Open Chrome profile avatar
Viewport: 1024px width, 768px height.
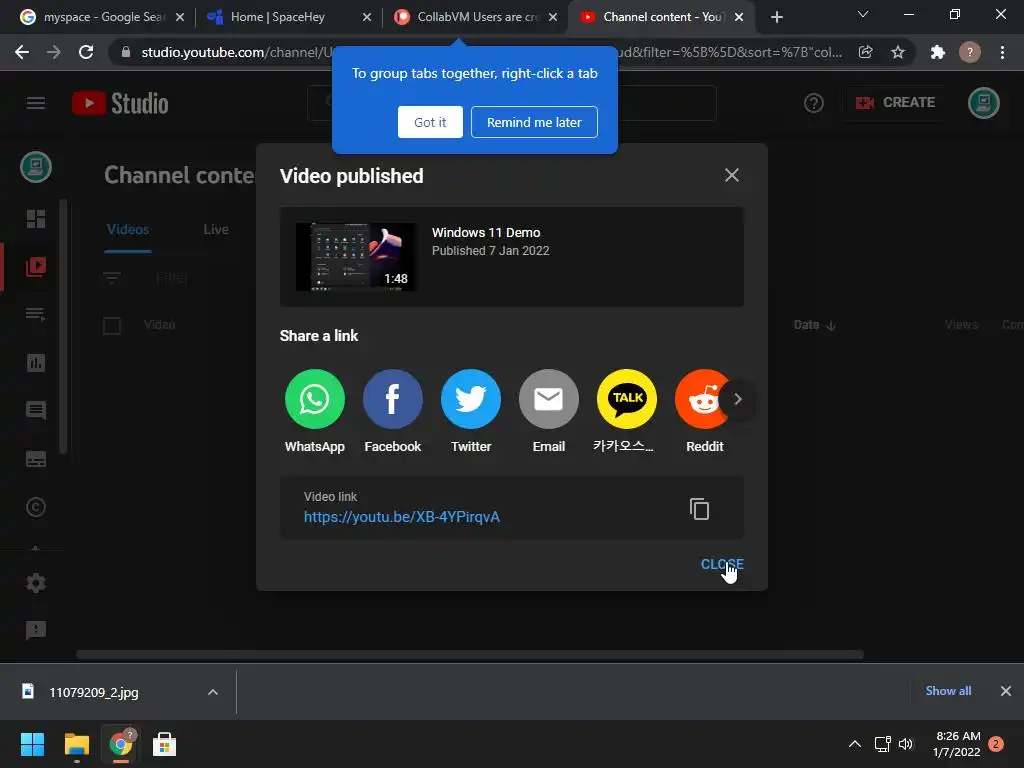pos(970,52)
